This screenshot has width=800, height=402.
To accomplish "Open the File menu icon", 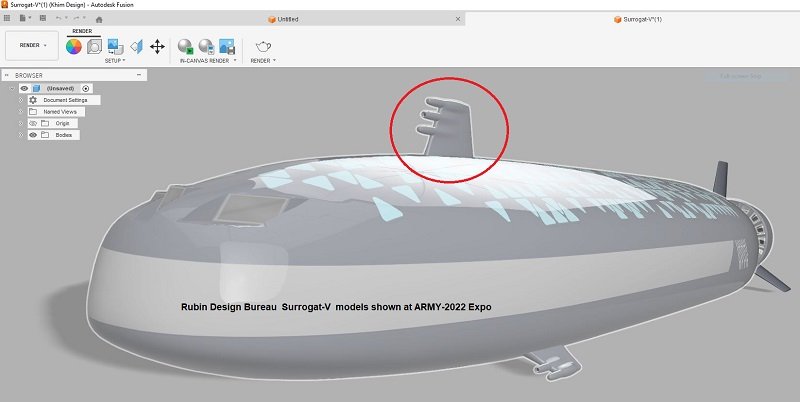I will tap(24, 18).
